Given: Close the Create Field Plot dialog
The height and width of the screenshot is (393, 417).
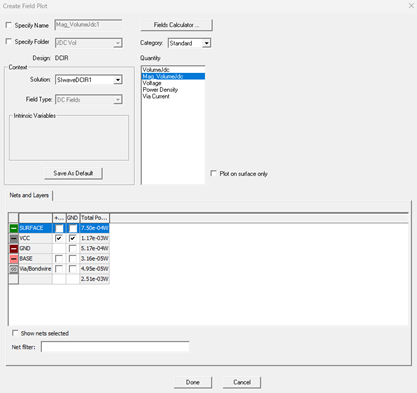Looking at the screenshot, I should coord(411,6).
